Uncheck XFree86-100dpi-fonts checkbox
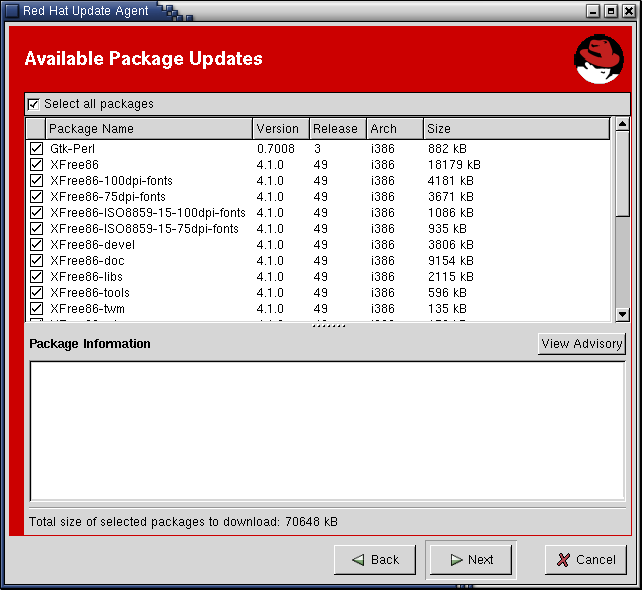 [36, 181]
